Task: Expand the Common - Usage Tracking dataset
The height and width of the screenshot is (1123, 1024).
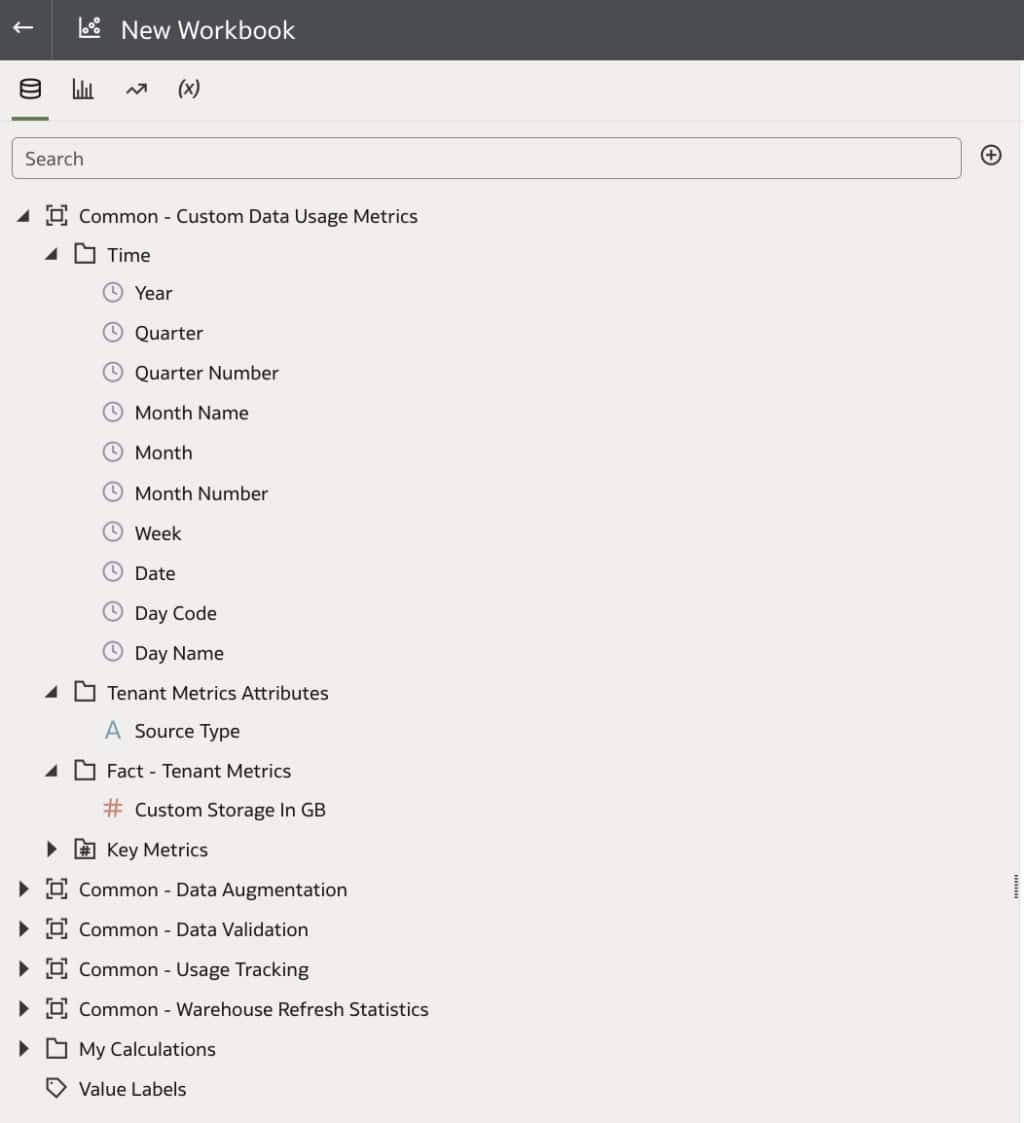Action: tap(24, 969)
